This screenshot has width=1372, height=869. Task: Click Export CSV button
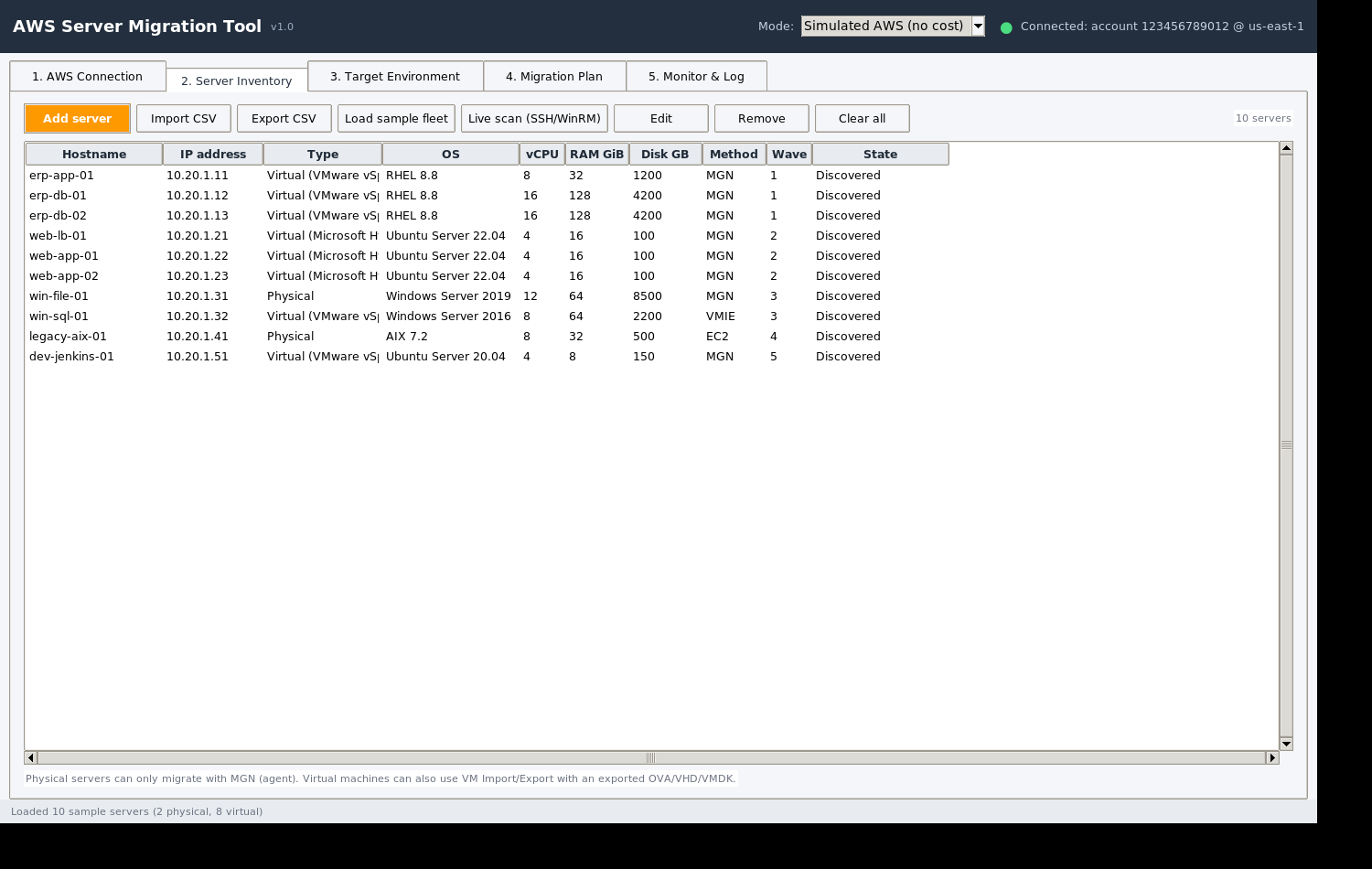pyautogui.click(x=284, y=118)
